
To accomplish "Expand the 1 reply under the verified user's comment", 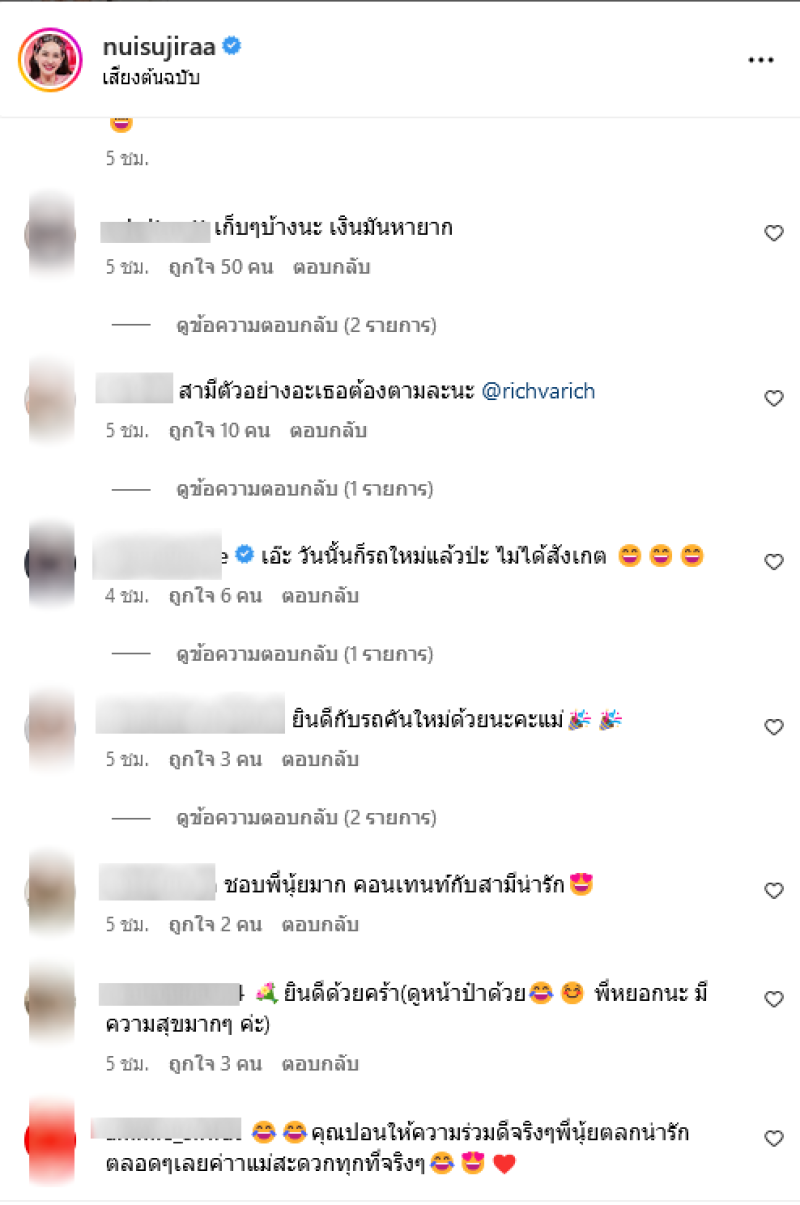I will tap(304, 654).
